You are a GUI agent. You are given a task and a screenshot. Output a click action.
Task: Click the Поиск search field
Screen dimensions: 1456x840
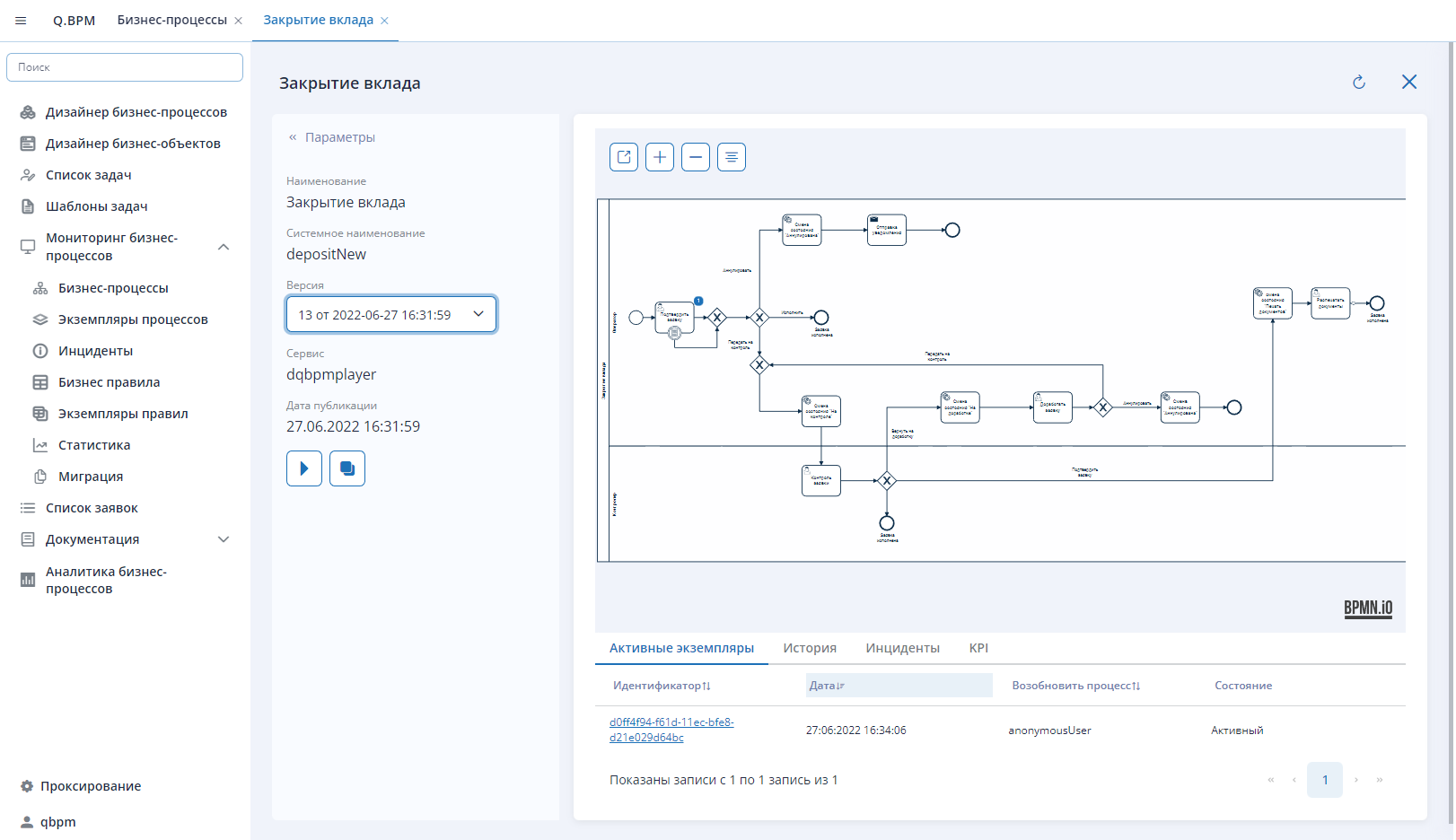(x=125, y=67)
